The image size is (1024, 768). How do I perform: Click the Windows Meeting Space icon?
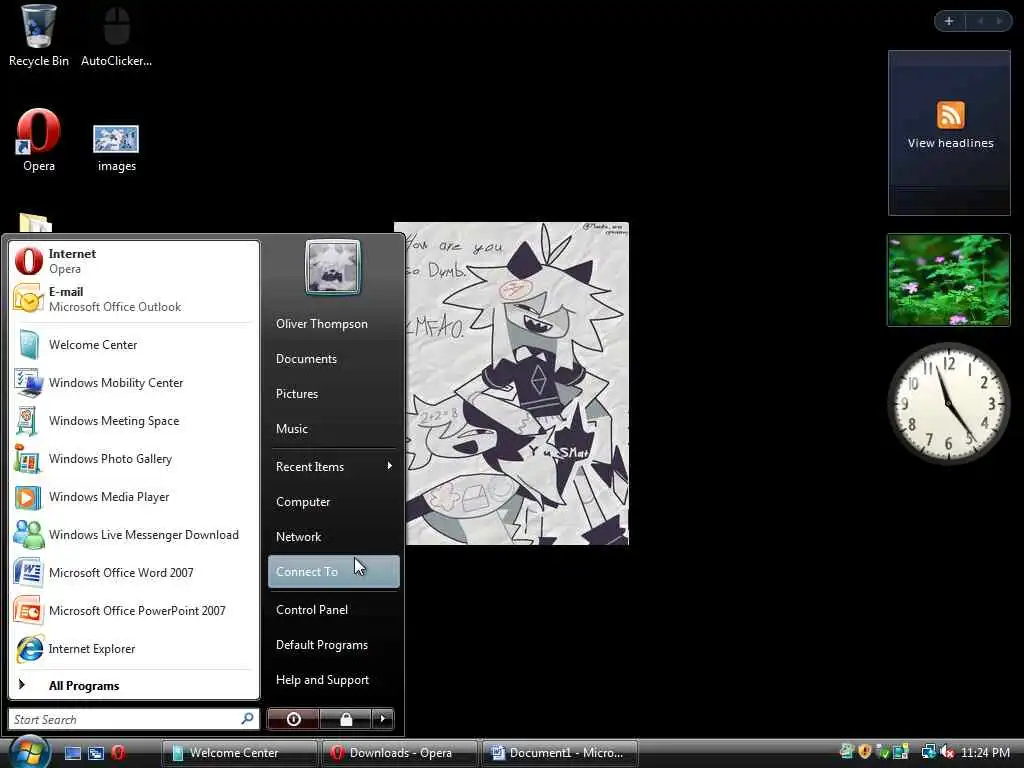(x=27, y=421)
